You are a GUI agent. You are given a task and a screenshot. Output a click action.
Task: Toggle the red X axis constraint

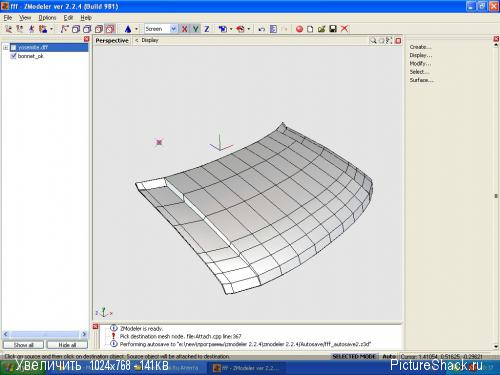point(184,29)
